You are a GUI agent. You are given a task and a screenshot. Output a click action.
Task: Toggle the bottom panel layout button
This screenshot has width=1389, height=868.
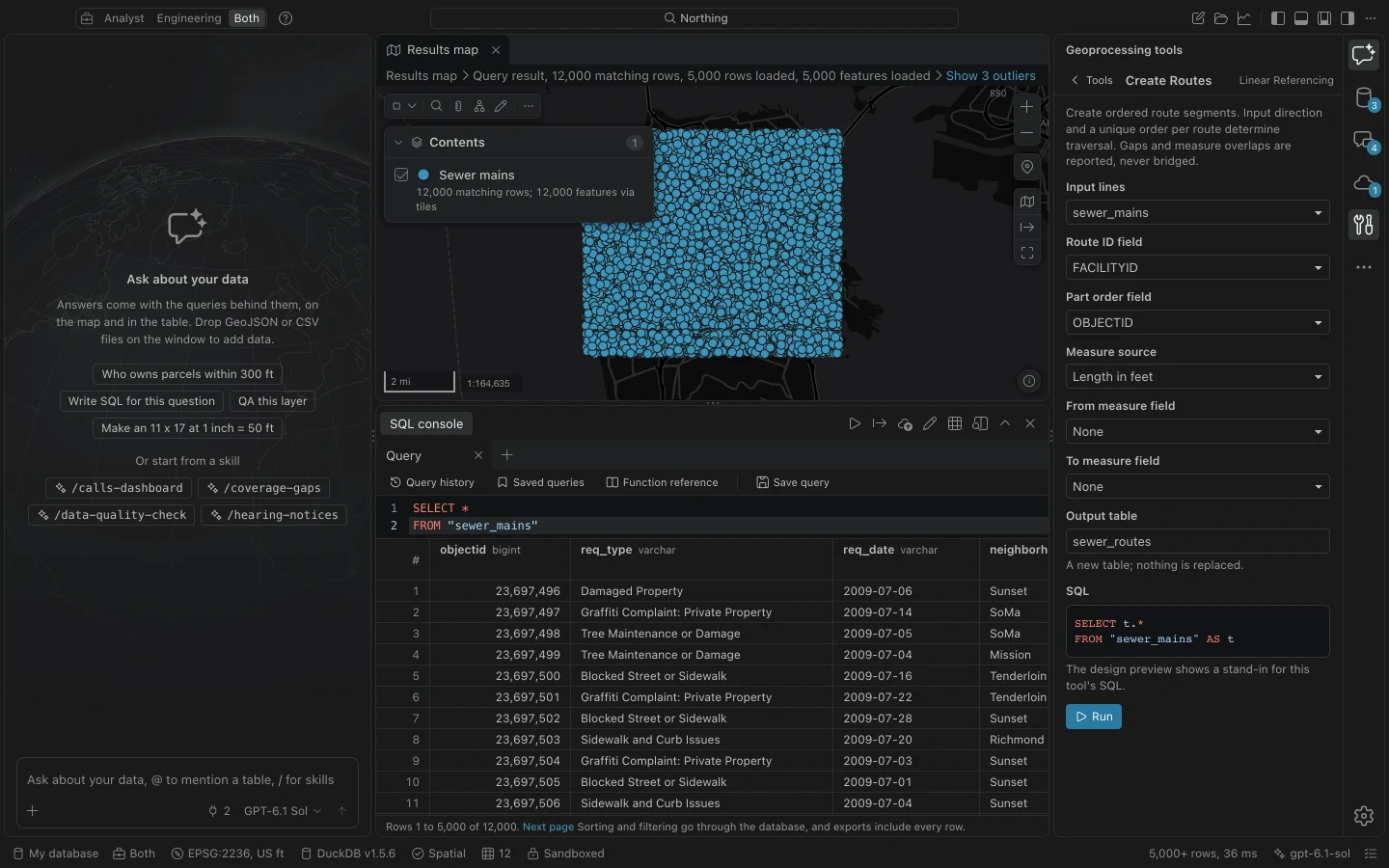(1301, 18)
